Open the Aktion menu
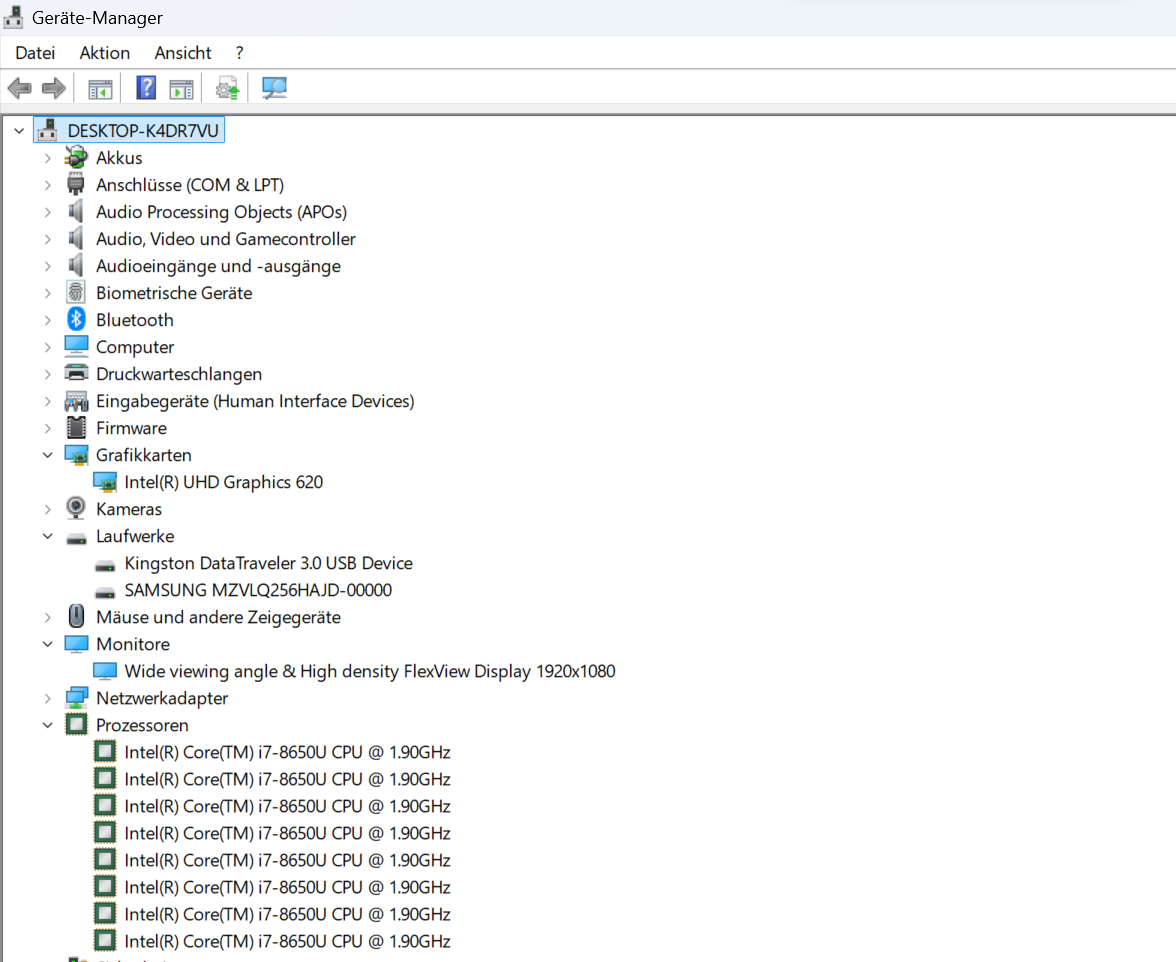The image size is (1176, 962). 105,52
